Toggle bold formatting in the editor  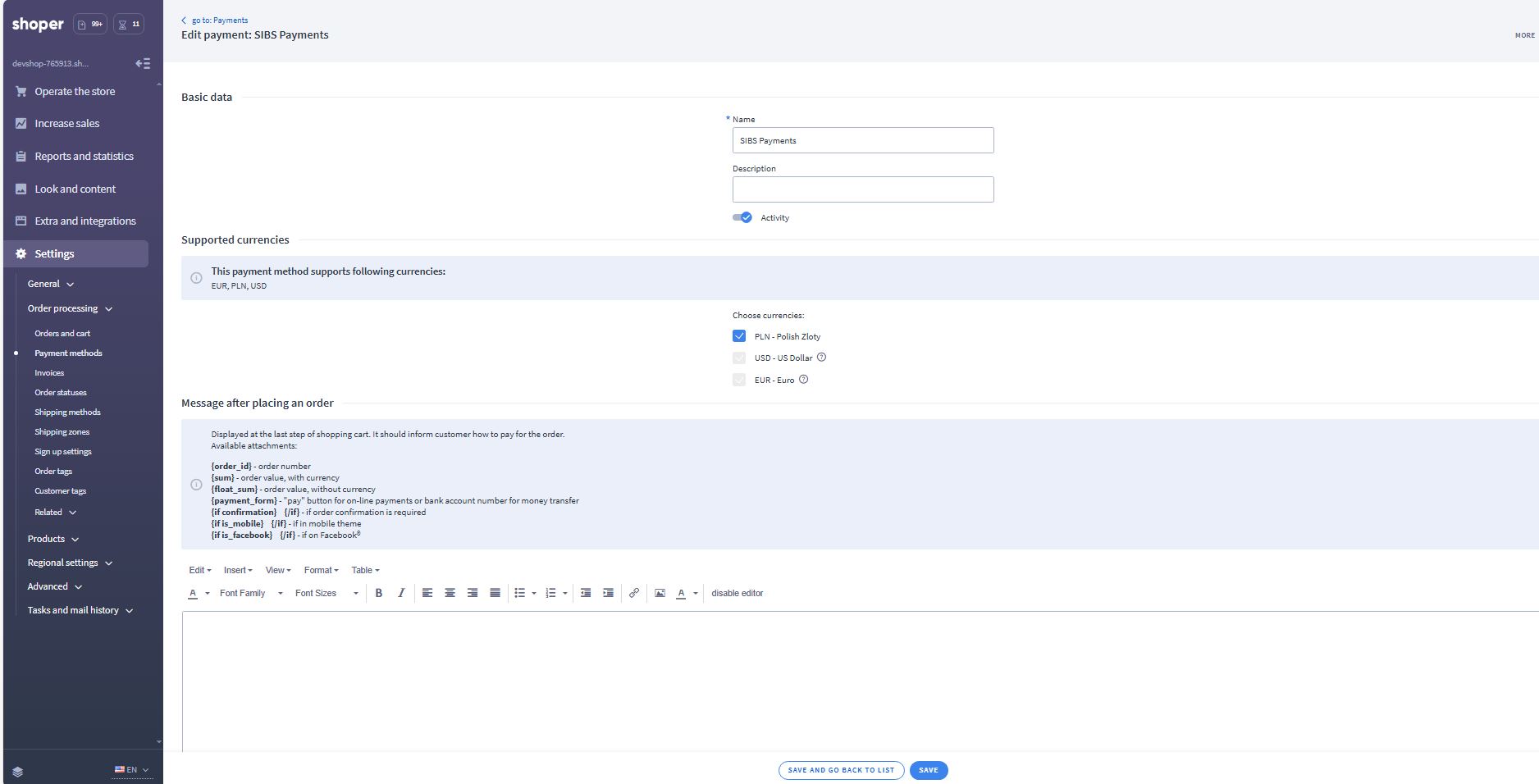point(379,593)
